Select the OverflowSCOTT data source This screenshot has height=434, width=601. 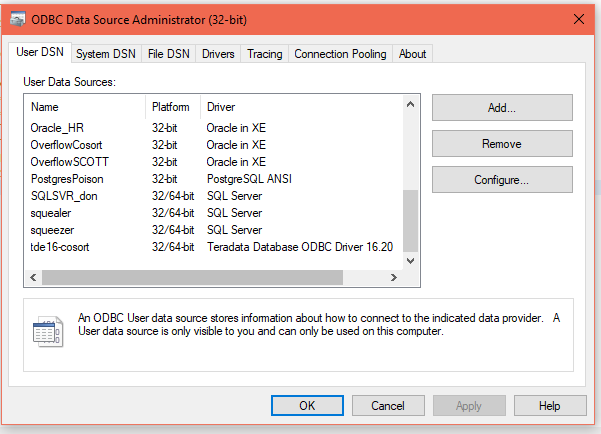tap(69, 162)
